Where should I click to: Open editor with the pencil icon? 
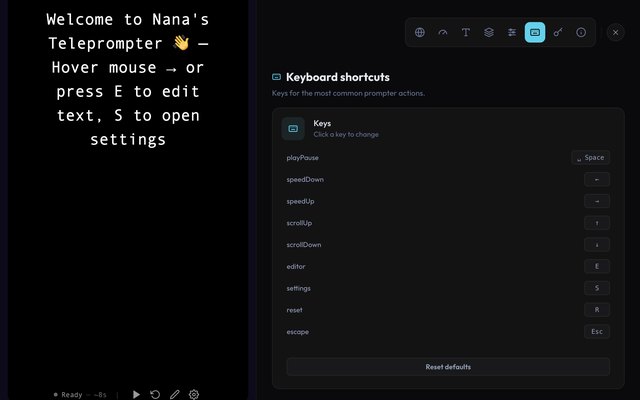175,394
